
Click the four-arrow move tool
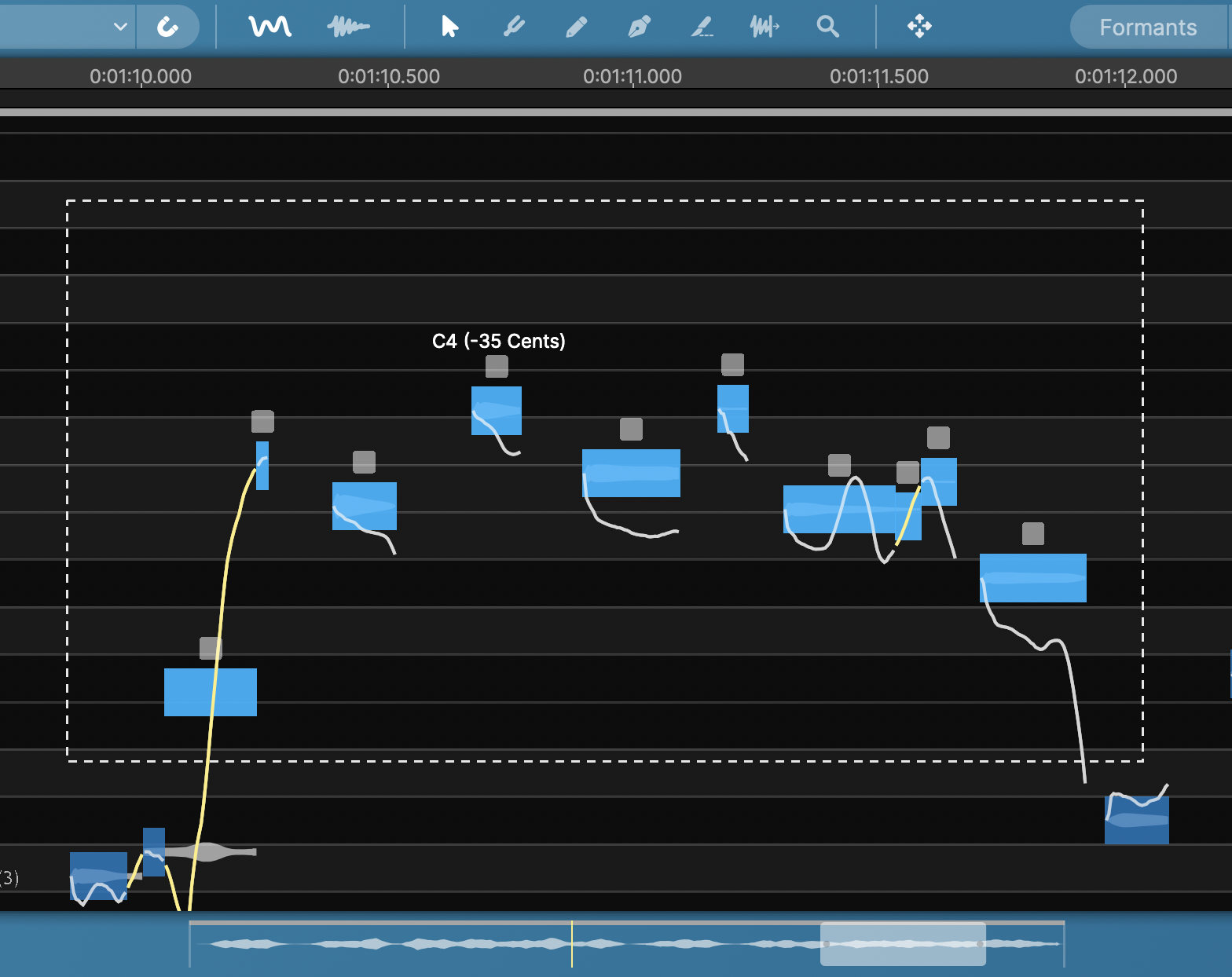919,27
